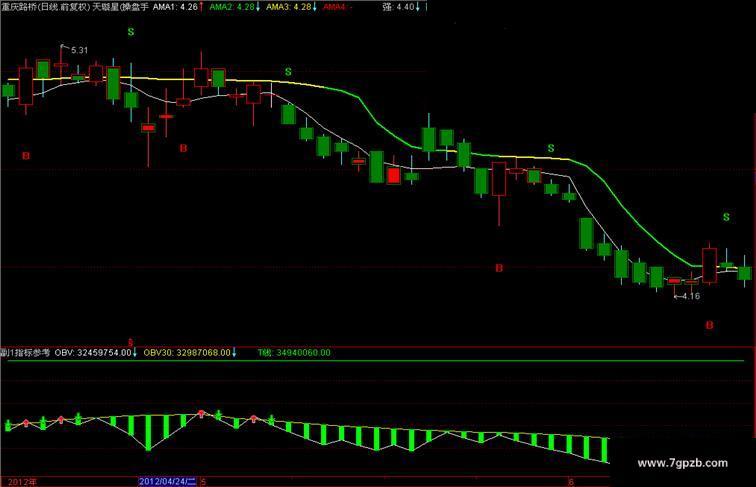
Task: Select the '天狼星(操盘手' indicator name
Action: [121, 7]
